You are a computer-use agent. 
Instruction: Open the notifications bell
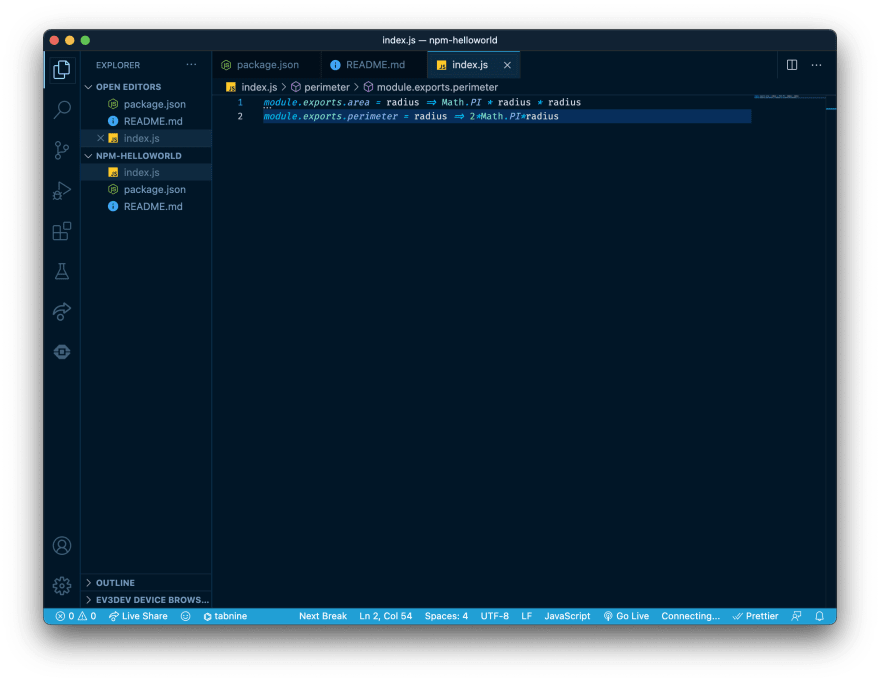click(x=819, y=616)
